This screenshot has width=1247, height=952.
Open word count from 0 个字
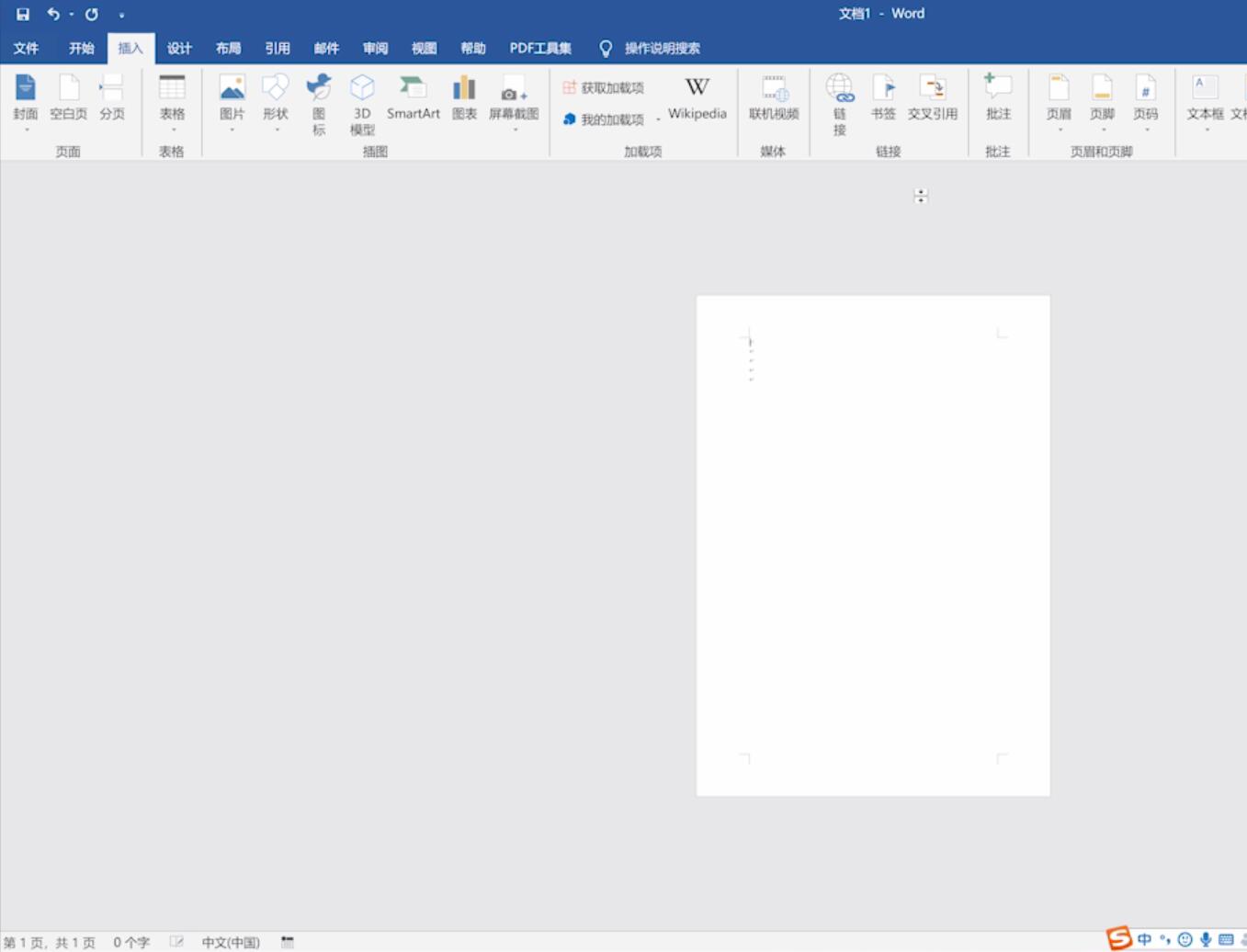click(131, 943)
